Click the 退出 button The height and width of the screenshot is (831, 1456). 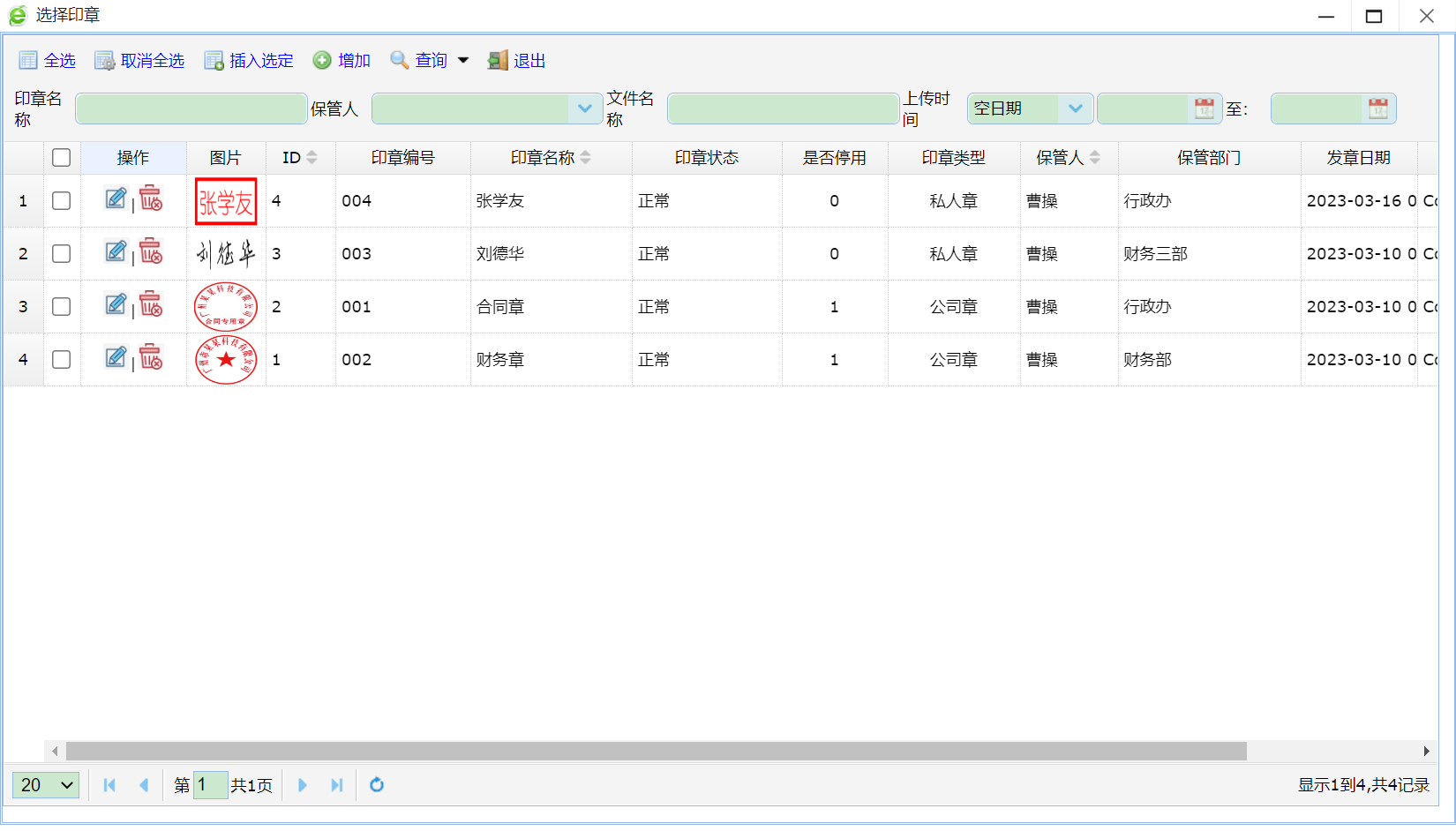[517, 61]
